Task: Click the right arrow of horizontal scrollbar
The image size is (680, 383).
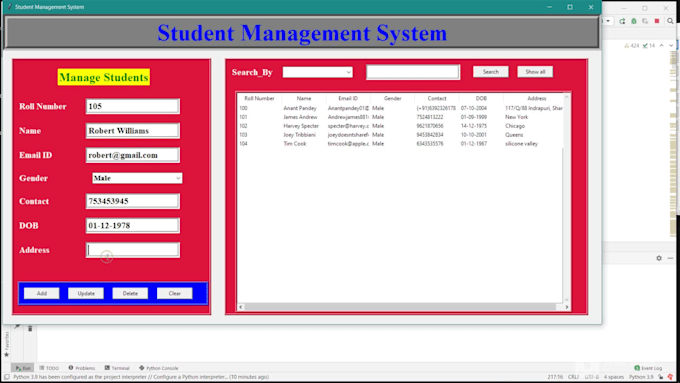Action: pyautogui.click(x=566, y=307)
